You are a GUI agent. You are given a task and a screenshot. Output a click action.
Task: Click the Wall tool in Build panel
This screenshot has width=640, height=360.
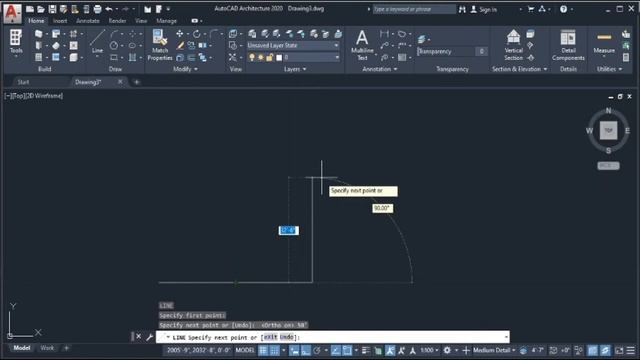[x=38, y=34]
